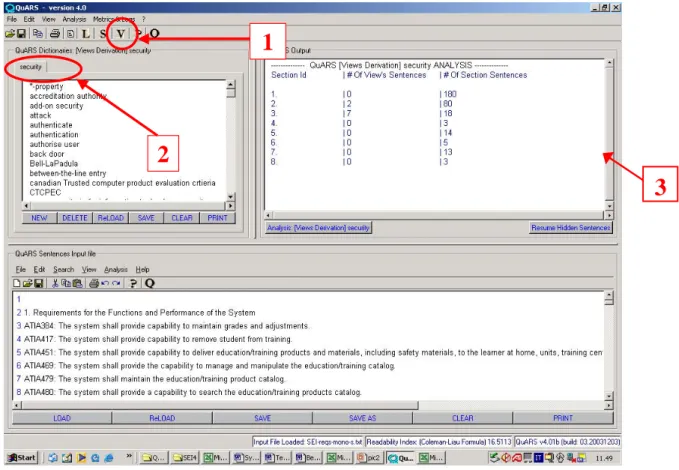Click the SAVE AS button
This screenshot has height=470, width=679.
pyautogui.click(x=362, y=418)
